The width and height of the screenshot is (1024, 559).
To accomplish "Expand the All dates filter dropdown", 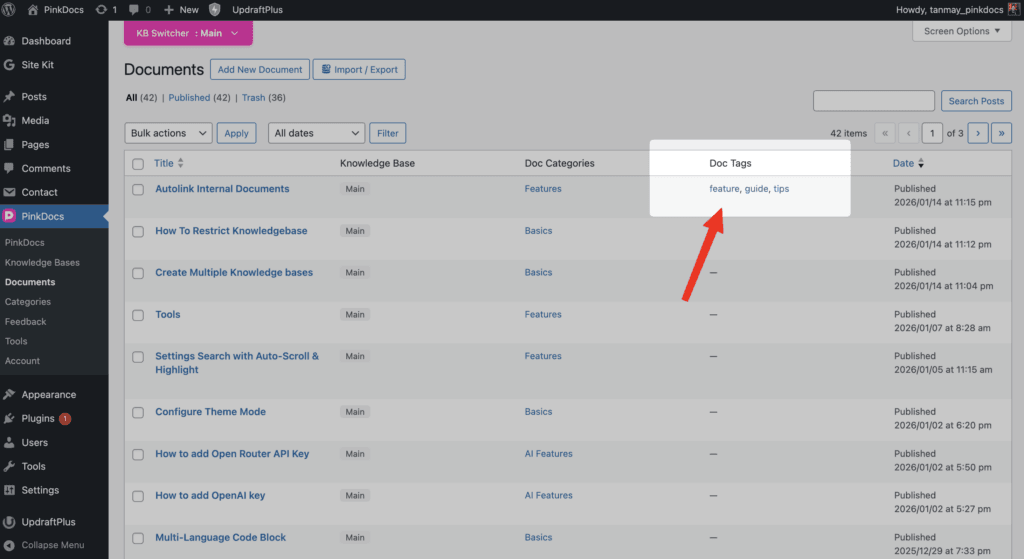I will 316,133.
